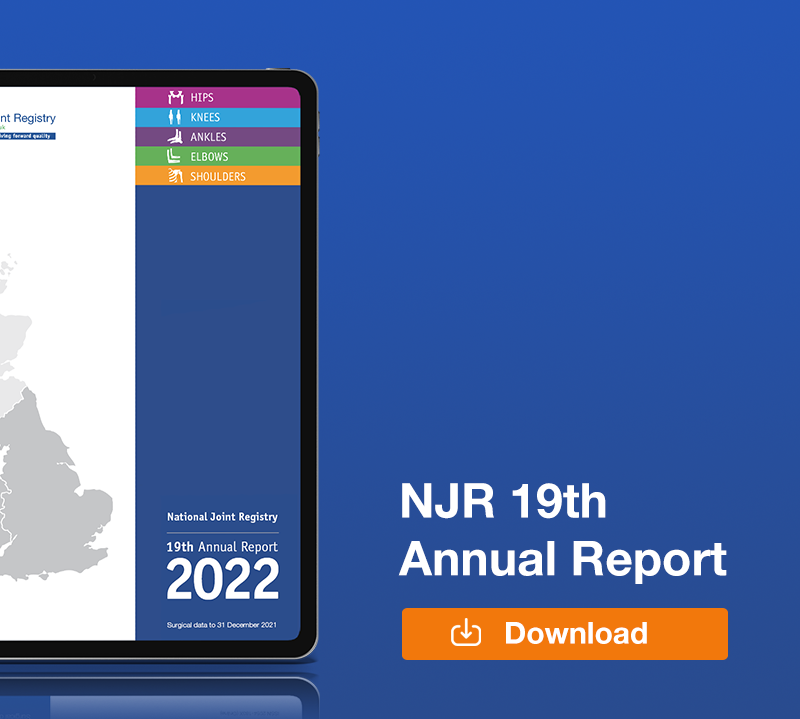The width and height of the screenshot is (800, 719).
Task: Click the ankle joint icon
Action: tap(176, 137)
